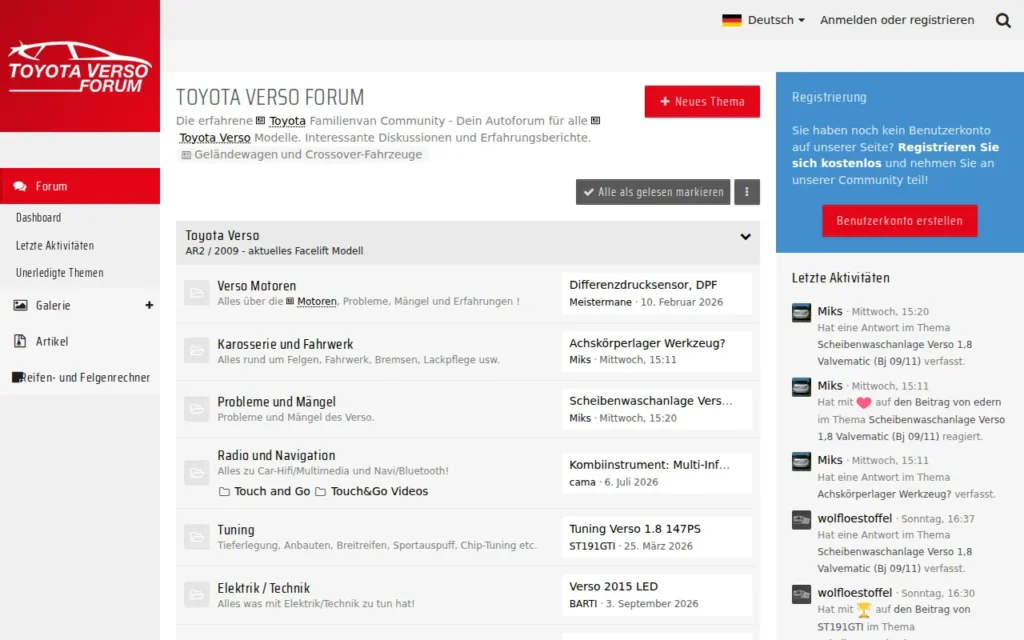Click wolfloestoffel avatar at Sonntag 16:37
The width and height of the screenshot is (1024, 640).
pos(801,520)
